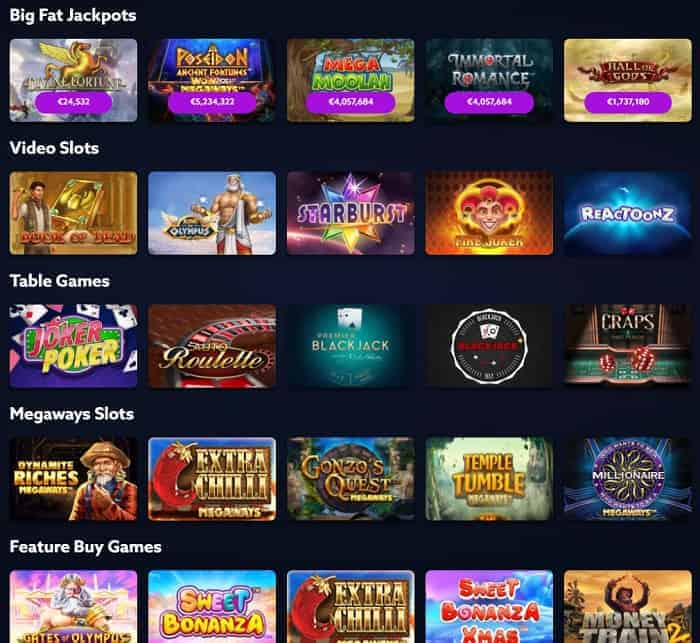Open Temple Tumble Megaways tile

tap(489, 479)
